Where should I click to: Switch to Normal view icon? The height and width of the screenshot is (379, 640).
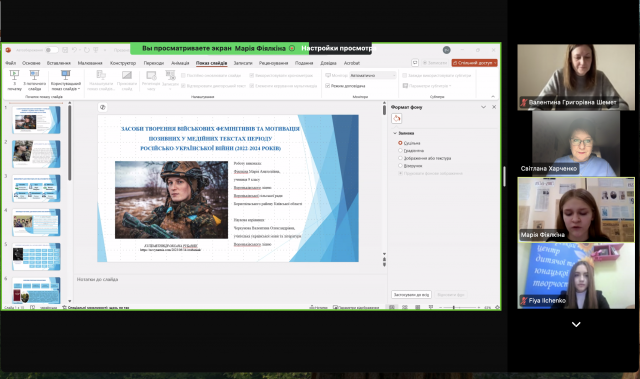click(x=392, y=307)
